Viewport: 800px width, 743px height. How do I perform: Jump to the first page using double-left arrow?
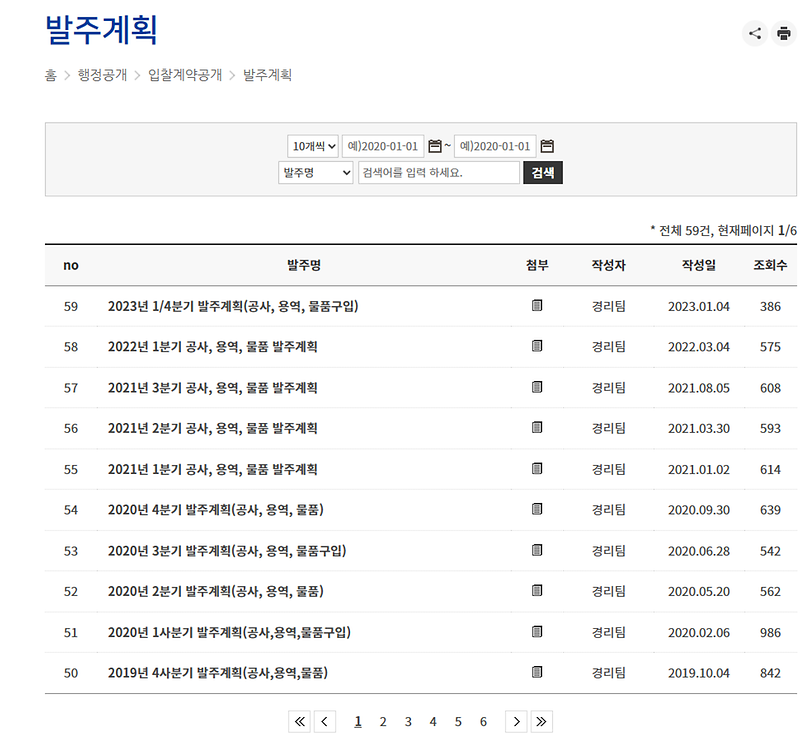(x=299, y=721)
